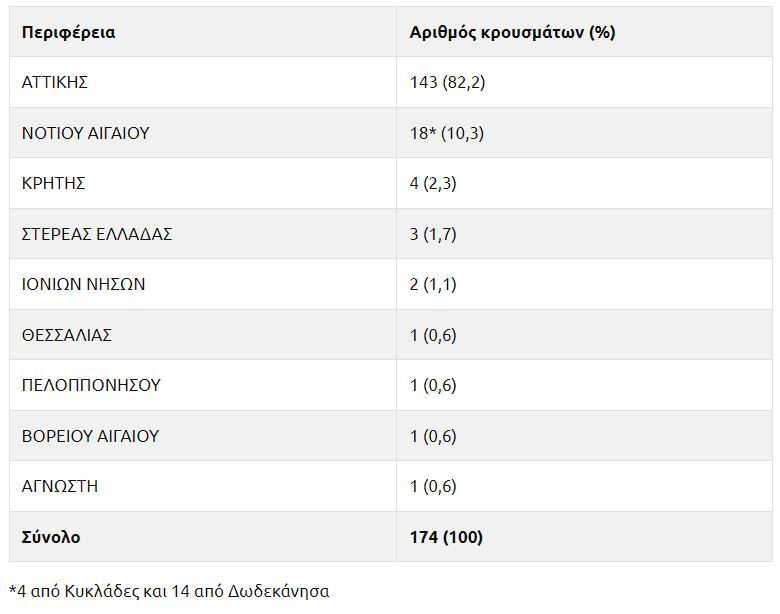Image resolution: width=780 pixels, height=614 pixels.
Task: Click the Κυκλάδες and Δωδεκάνησα footnote text
Action: tap(169, 591)
